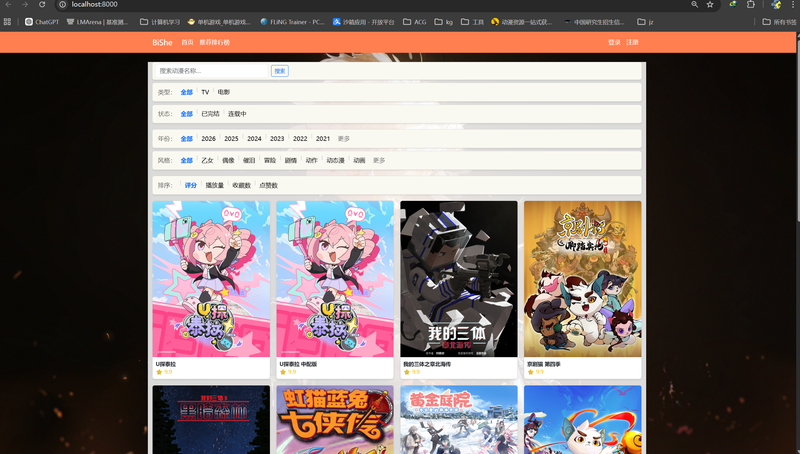This screenshot has height=454, width=800.
Task: Click the BiShe site logo
Action: pos(162,42)
